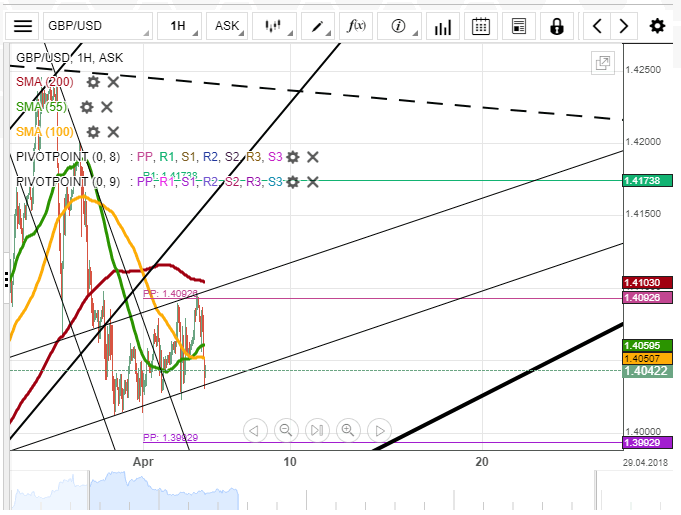
Task: Shift chart left with the round back arrow
Action: tap(255, 431)
